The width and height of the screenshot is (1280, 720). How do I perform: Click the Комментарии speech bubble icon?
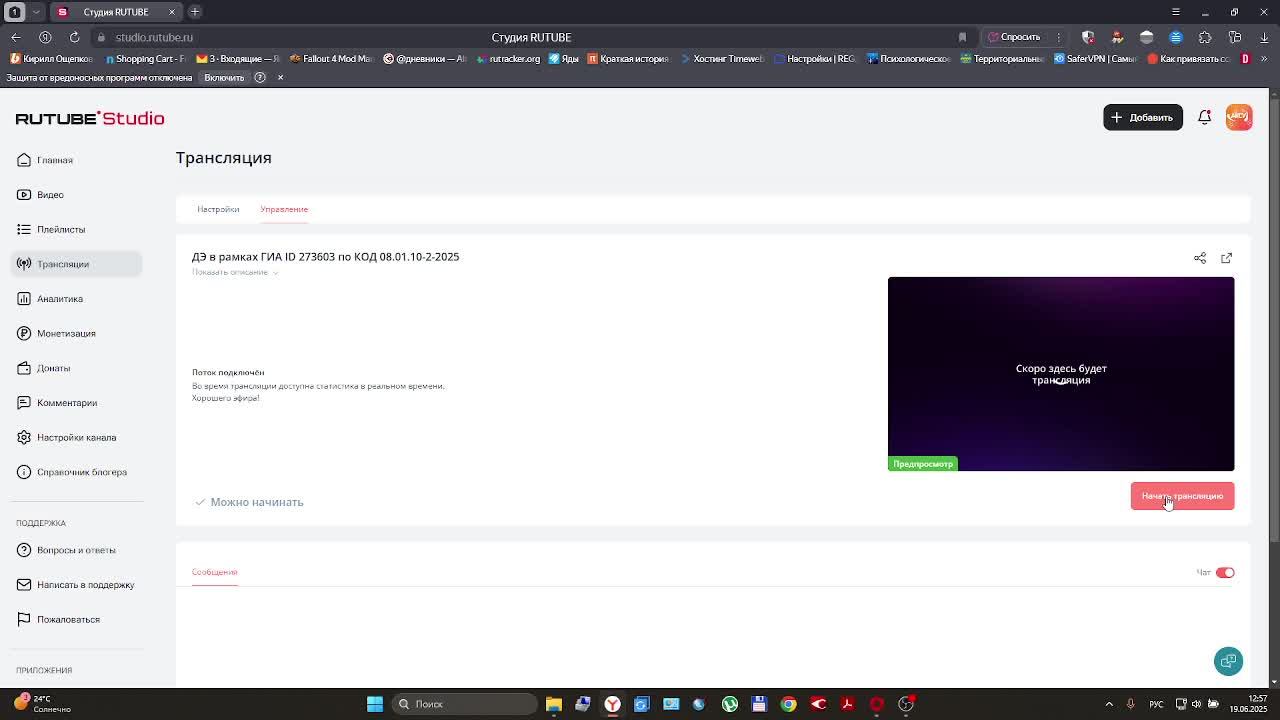click(x=24, y=403)
